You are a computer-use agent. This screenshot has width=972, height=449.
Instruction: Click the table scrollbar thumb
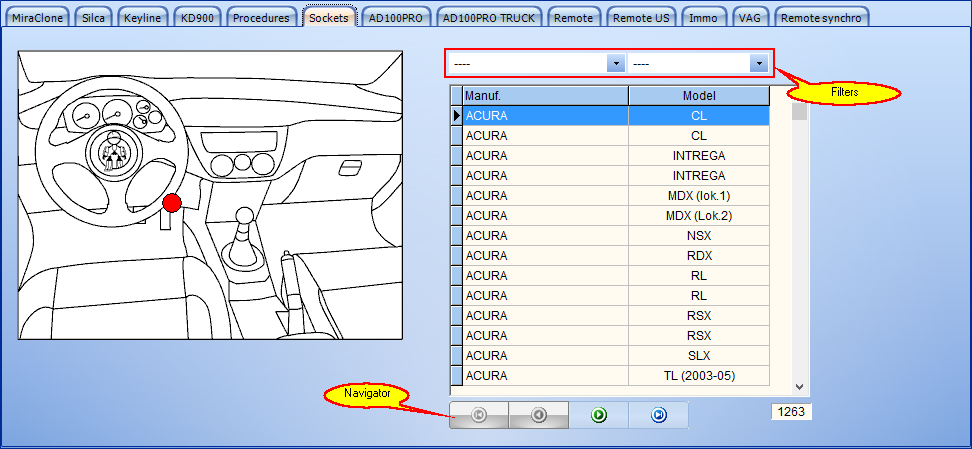[800, 112]
